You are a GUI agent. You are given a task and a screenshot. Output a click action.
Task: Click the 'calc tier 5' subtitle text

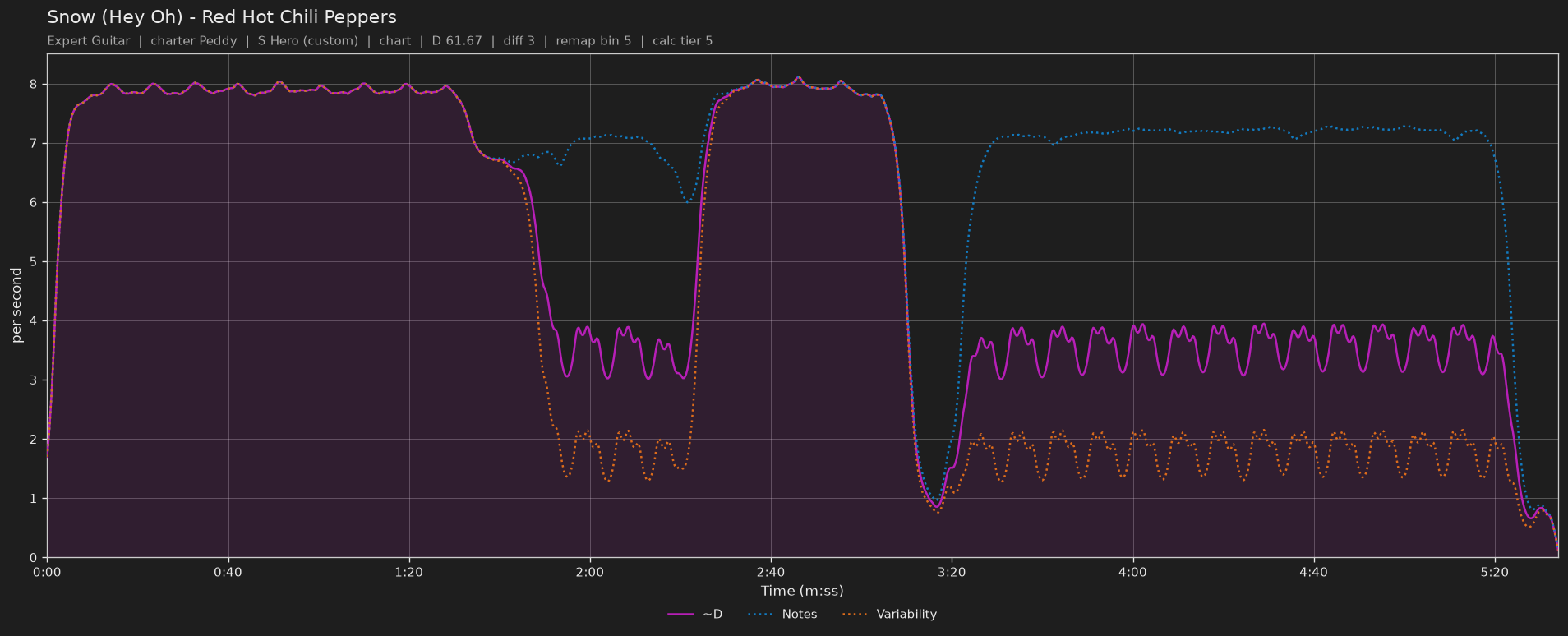coord(683,41)
